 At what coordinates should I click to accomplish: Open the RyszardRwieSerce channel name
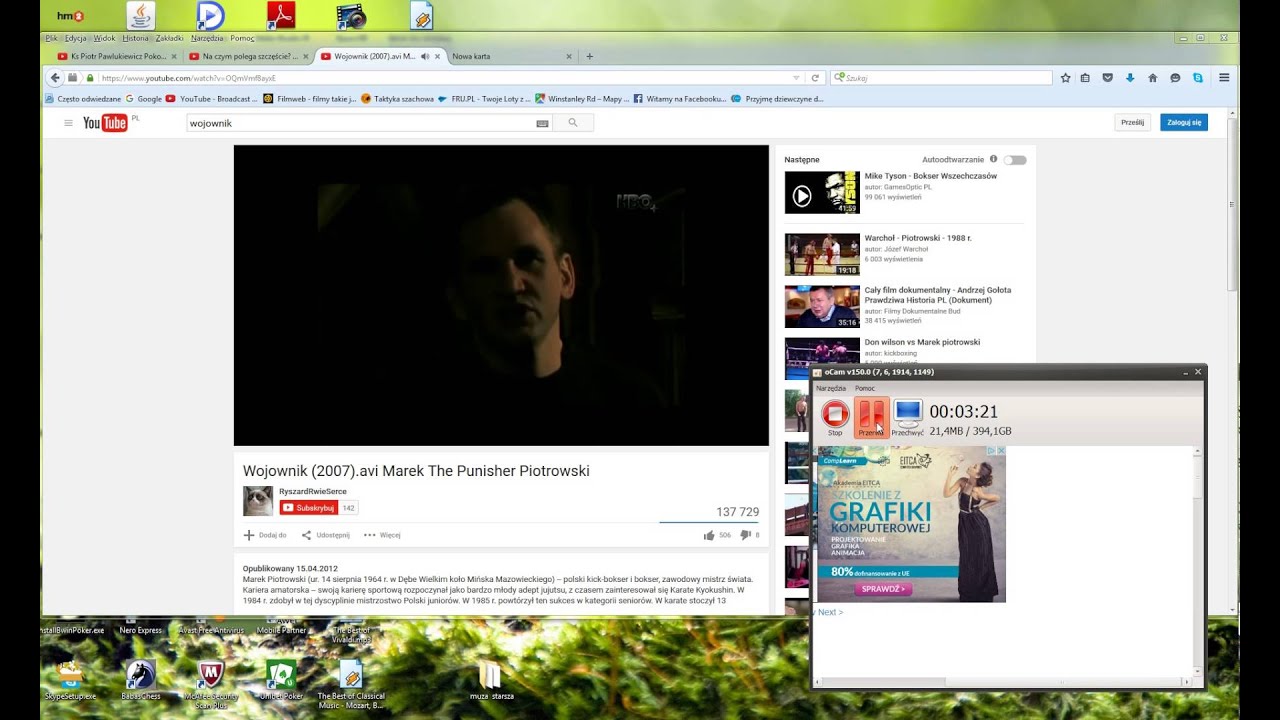point(313,491)
